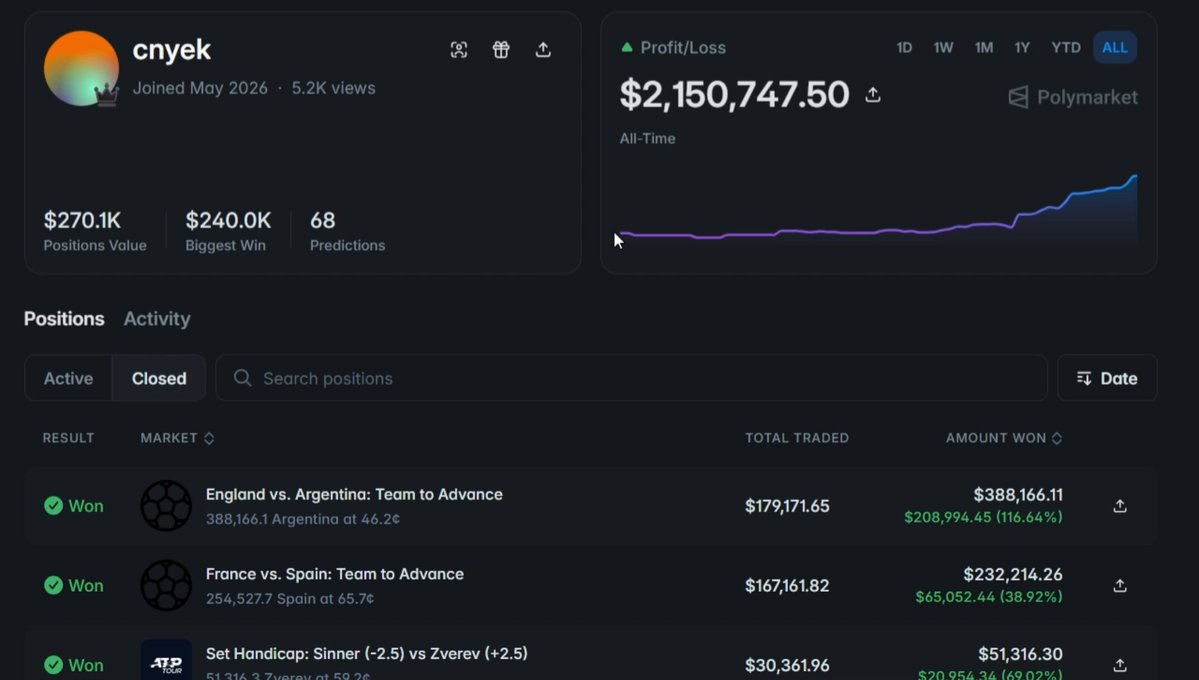Select the 1D profit range

click(904, 47)
